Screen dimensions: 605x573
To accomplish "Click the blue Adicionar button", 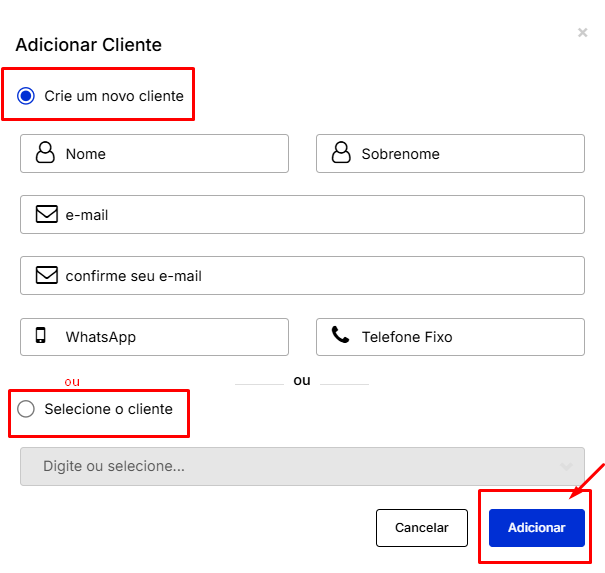I will (536, 527).
